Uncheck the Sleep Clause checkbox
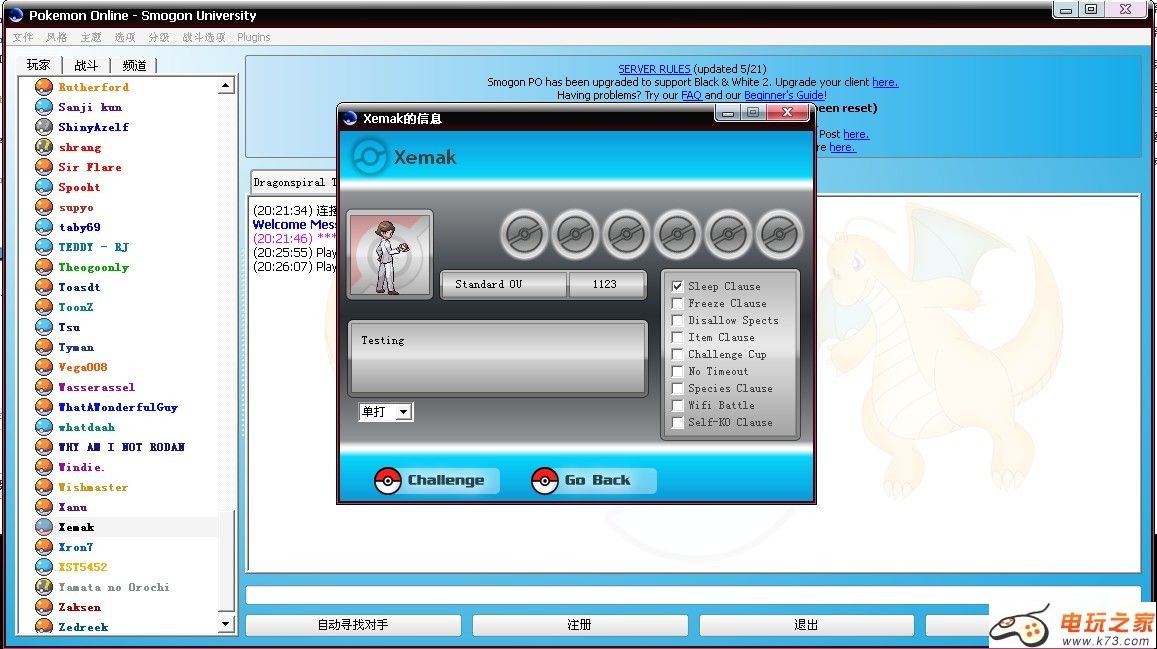 (677, 286)
